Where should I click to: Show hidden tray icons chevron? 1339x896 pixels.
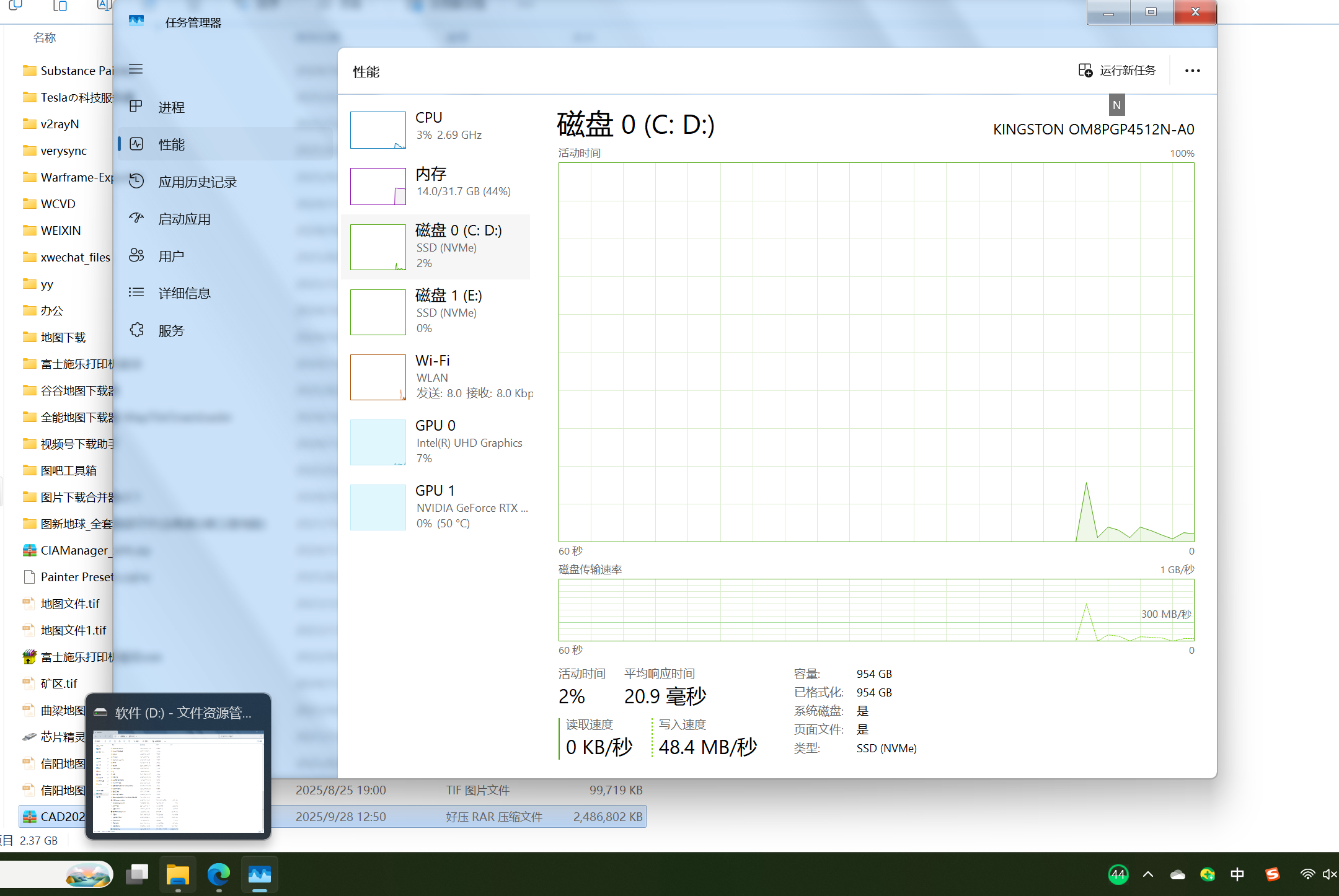[1148, 874]
